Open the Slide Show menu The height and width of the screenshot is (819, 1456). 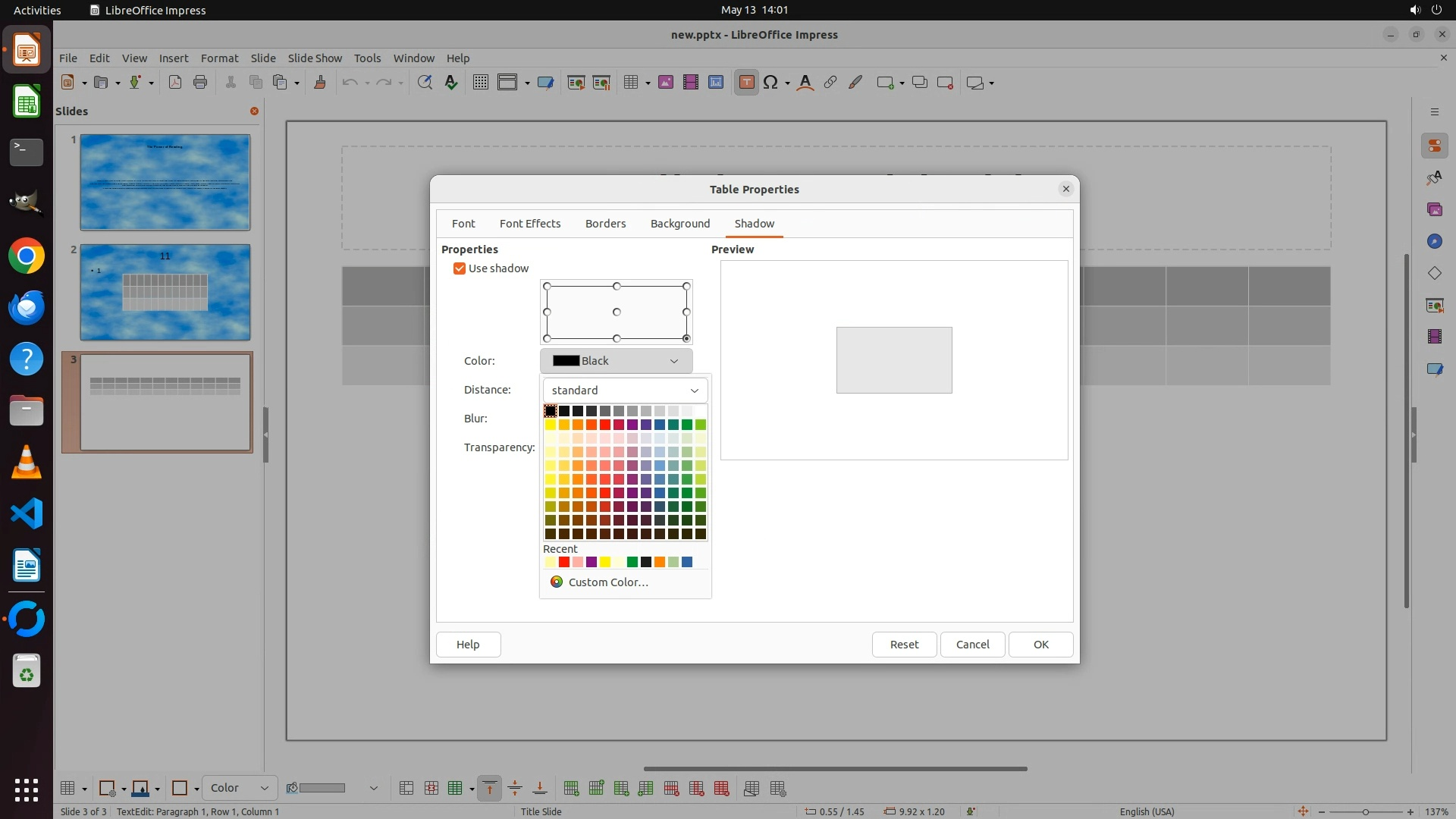pos(315,58)
